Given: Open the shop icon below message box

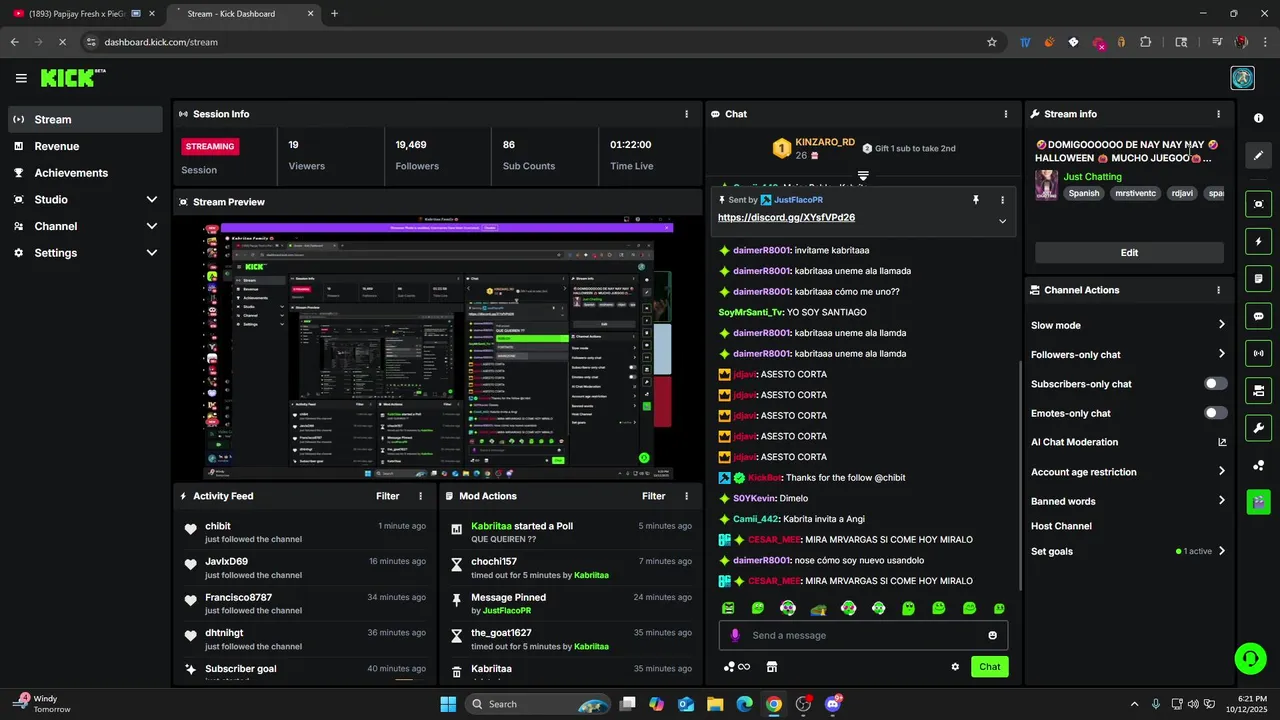Looking at the screenshot, I should [x=771, y=667].
